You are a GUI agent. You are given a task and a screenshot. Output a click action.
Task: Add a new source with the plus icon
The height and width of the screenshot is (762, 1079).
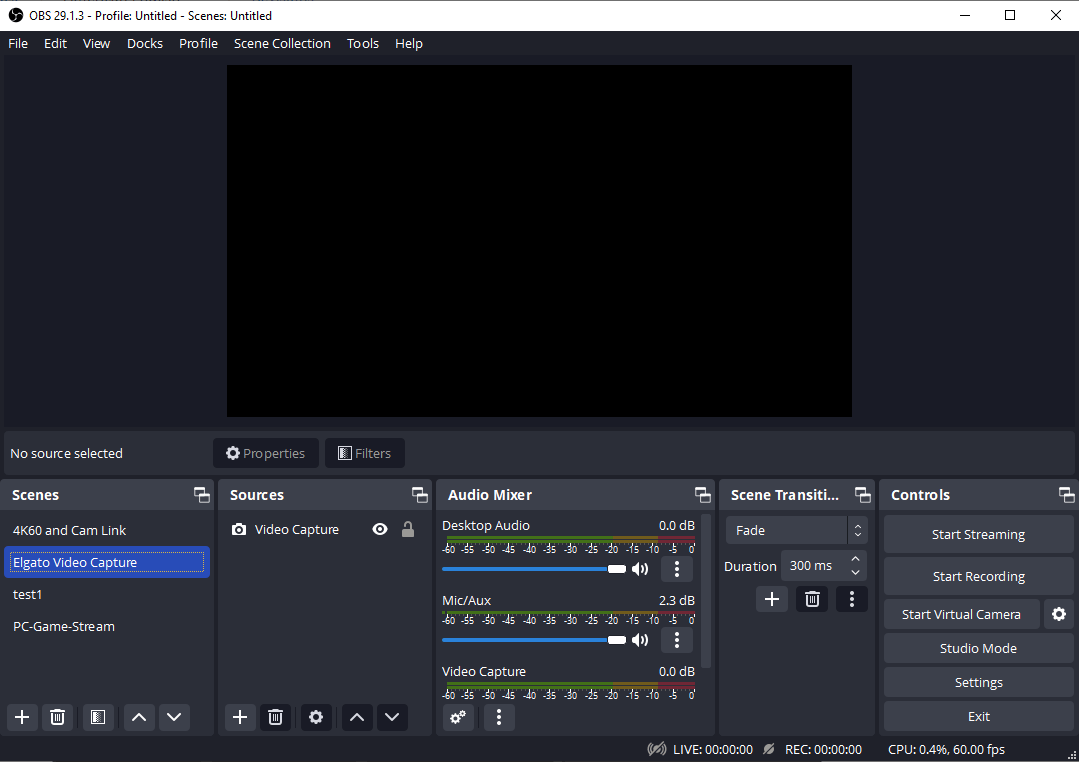[239, 717]
